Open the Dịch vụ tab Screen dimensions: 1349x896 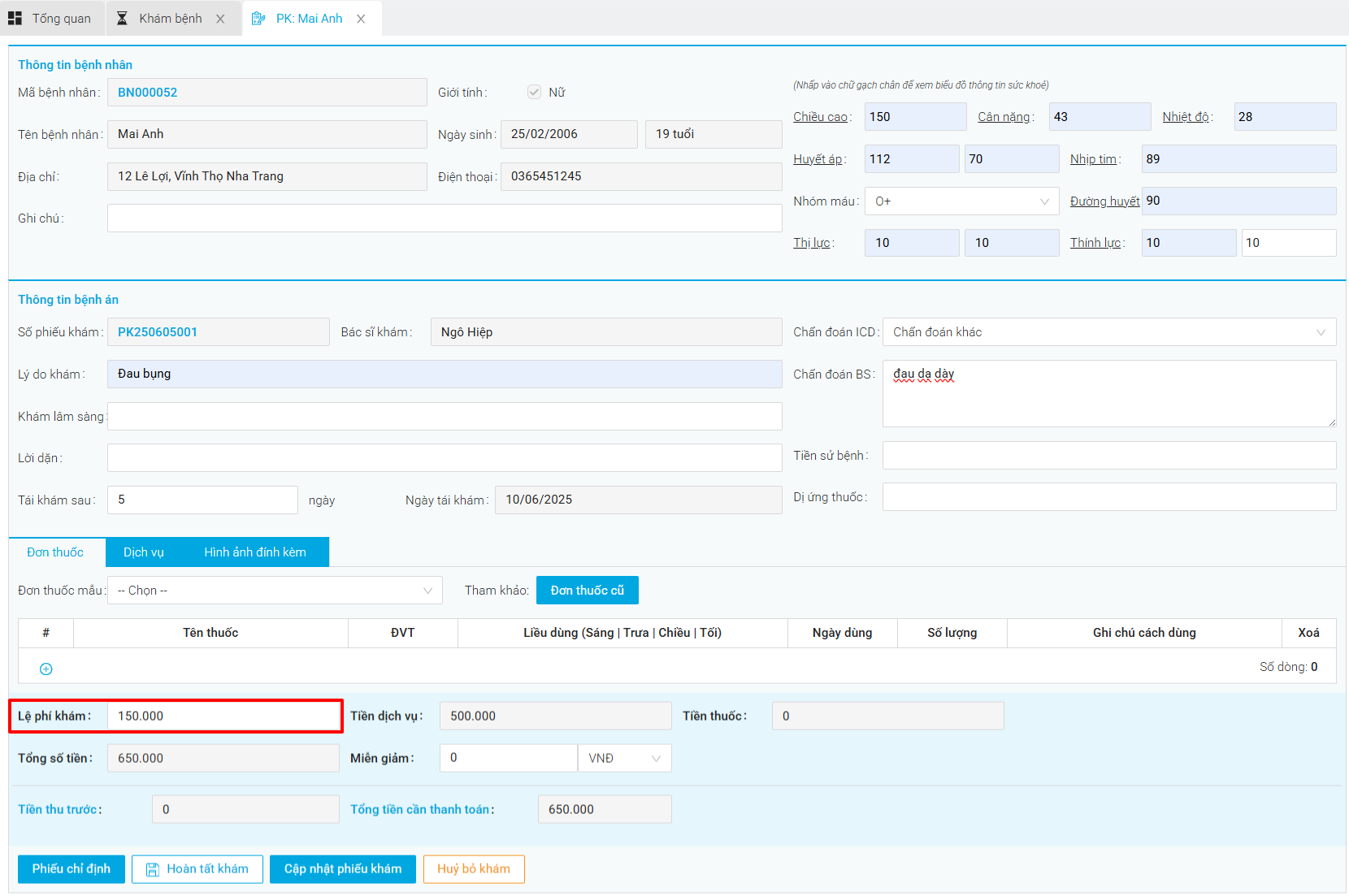[x=144, y=552]
